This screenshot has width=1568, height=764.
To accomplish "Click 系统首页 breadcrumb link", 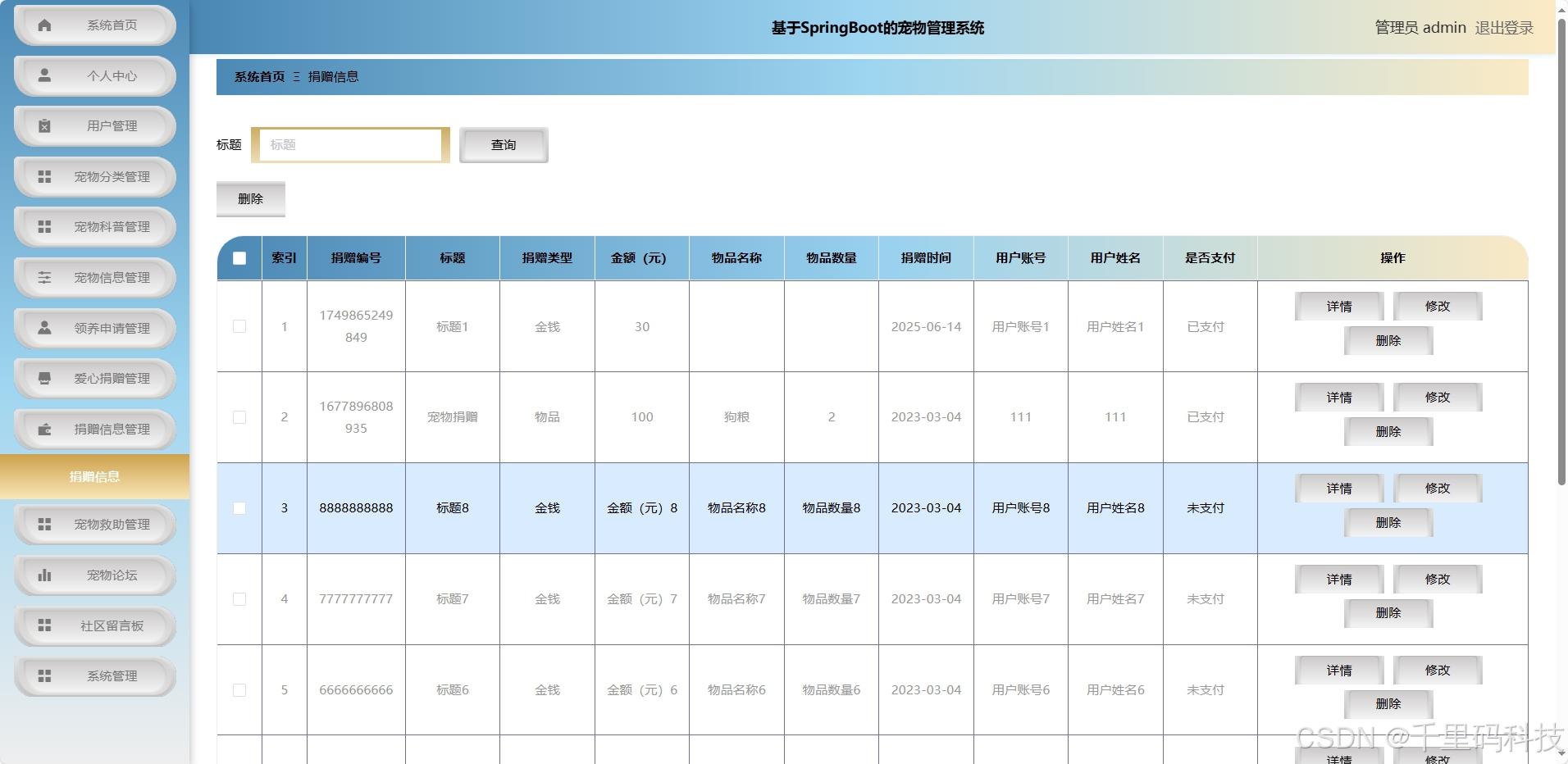I will tap(259, 77).
